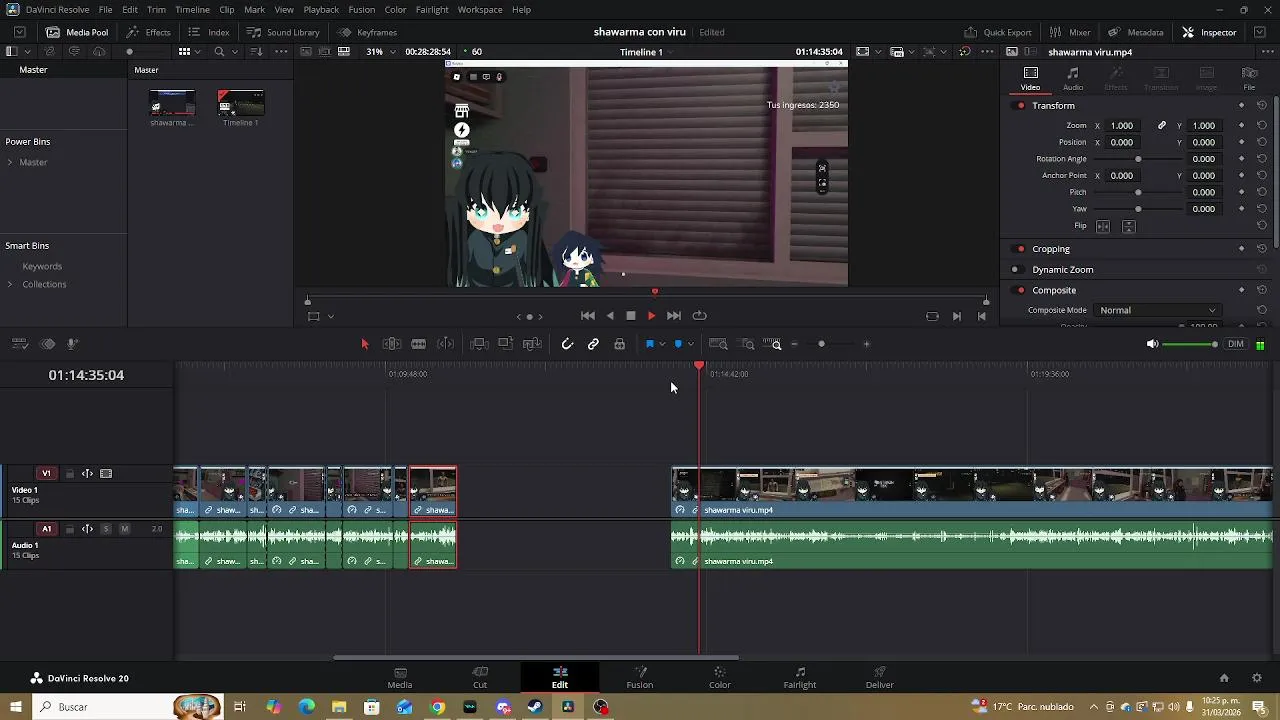This screenshot has height=720, width=1280.
Task: Switch to the Inspector File tab
Action: tap(1249, 78)
